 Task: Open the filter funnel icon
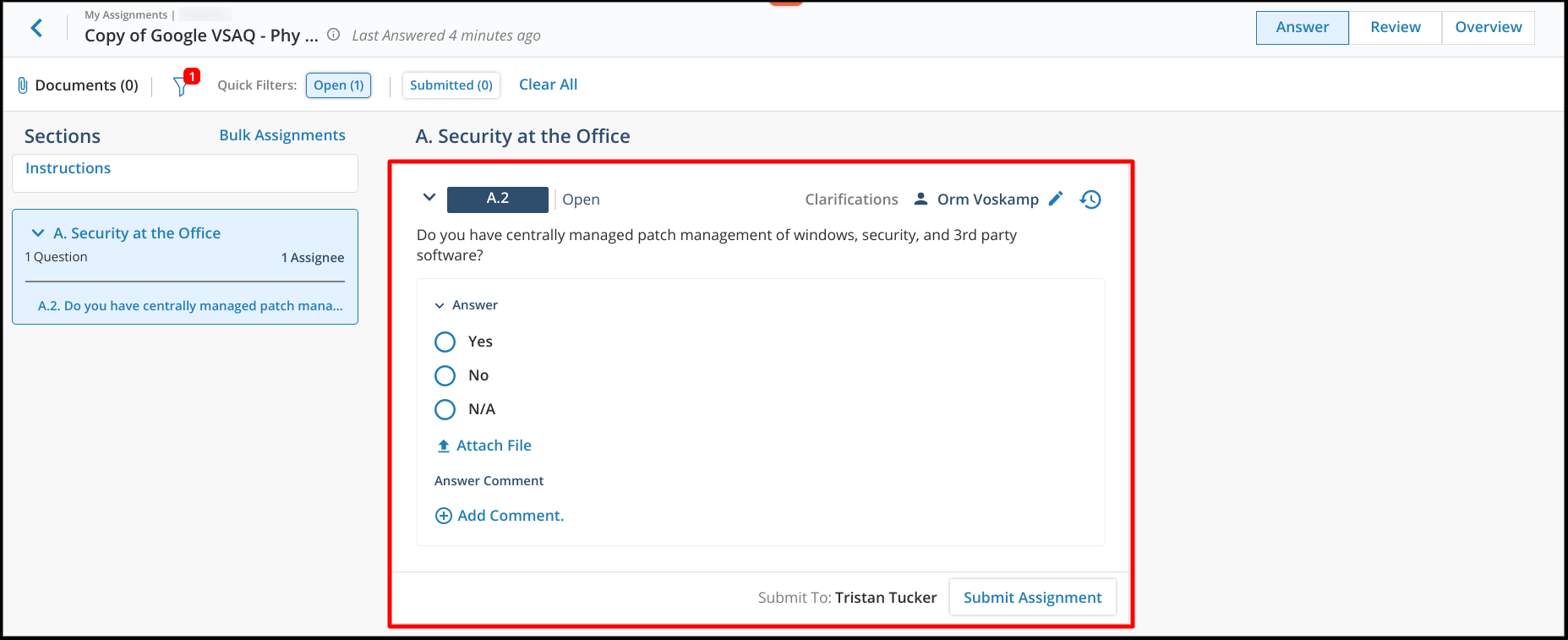[181, 85]
